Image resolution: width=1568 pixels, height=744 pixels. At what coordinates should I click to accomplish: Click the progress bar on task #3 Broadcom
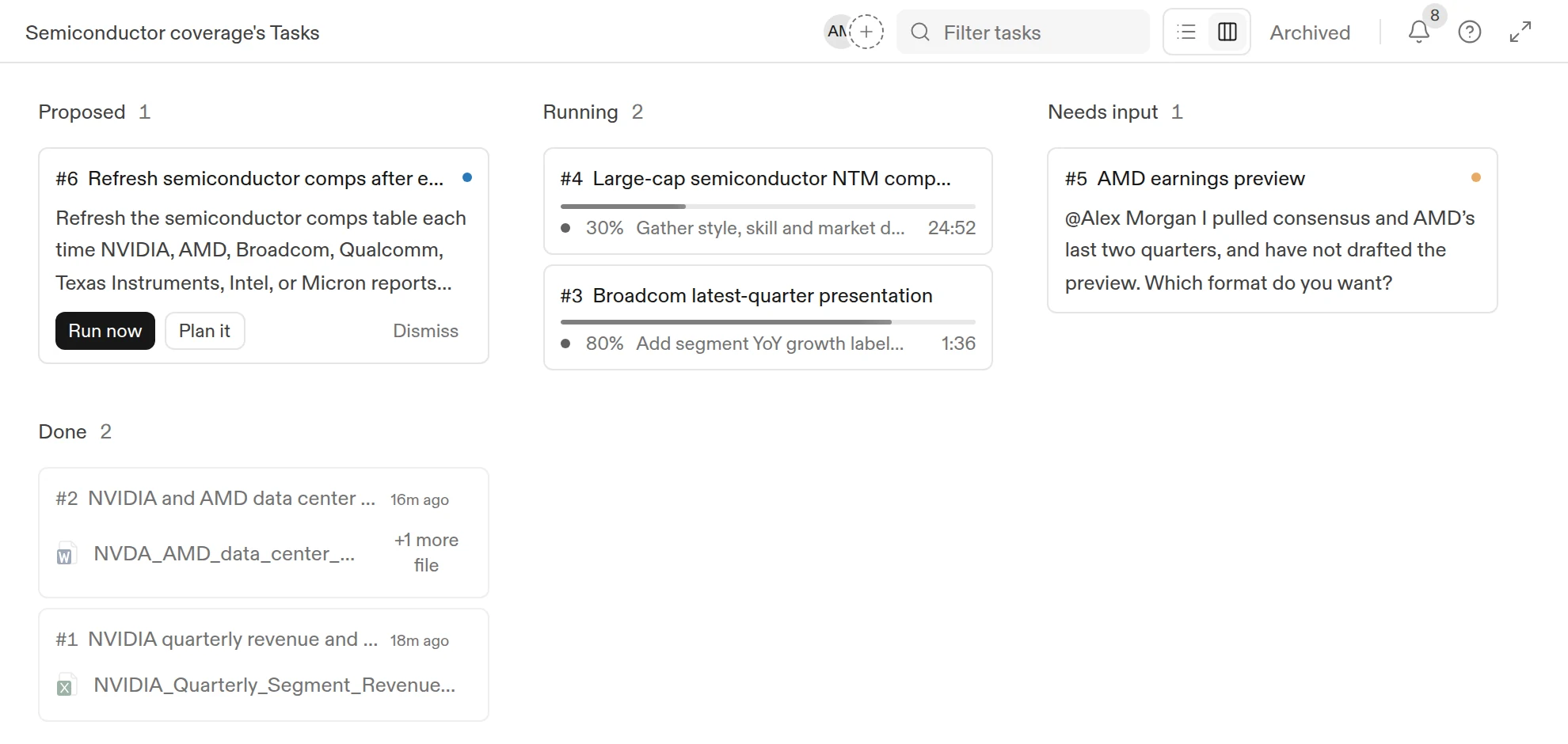tap(768, 322)
